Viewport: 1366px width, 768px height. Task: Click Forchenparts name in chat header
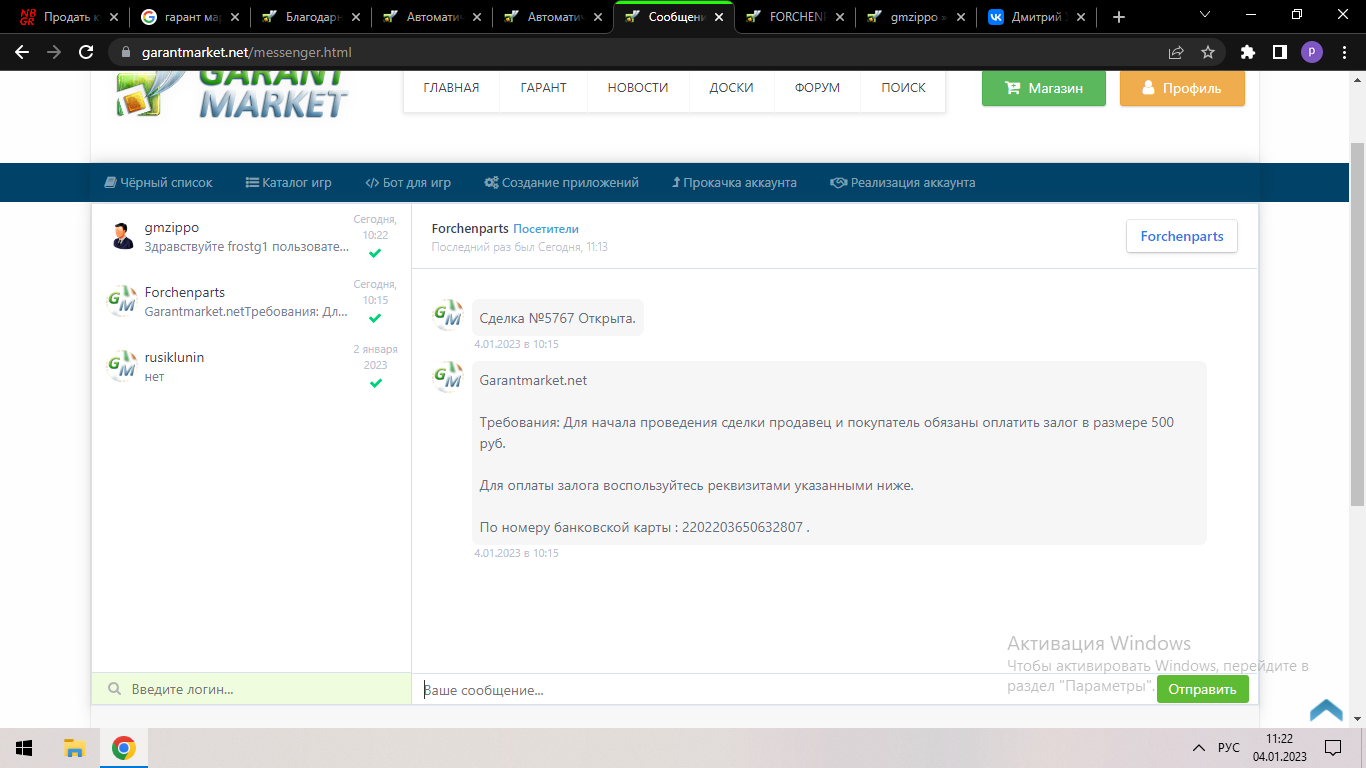point(470,229)
